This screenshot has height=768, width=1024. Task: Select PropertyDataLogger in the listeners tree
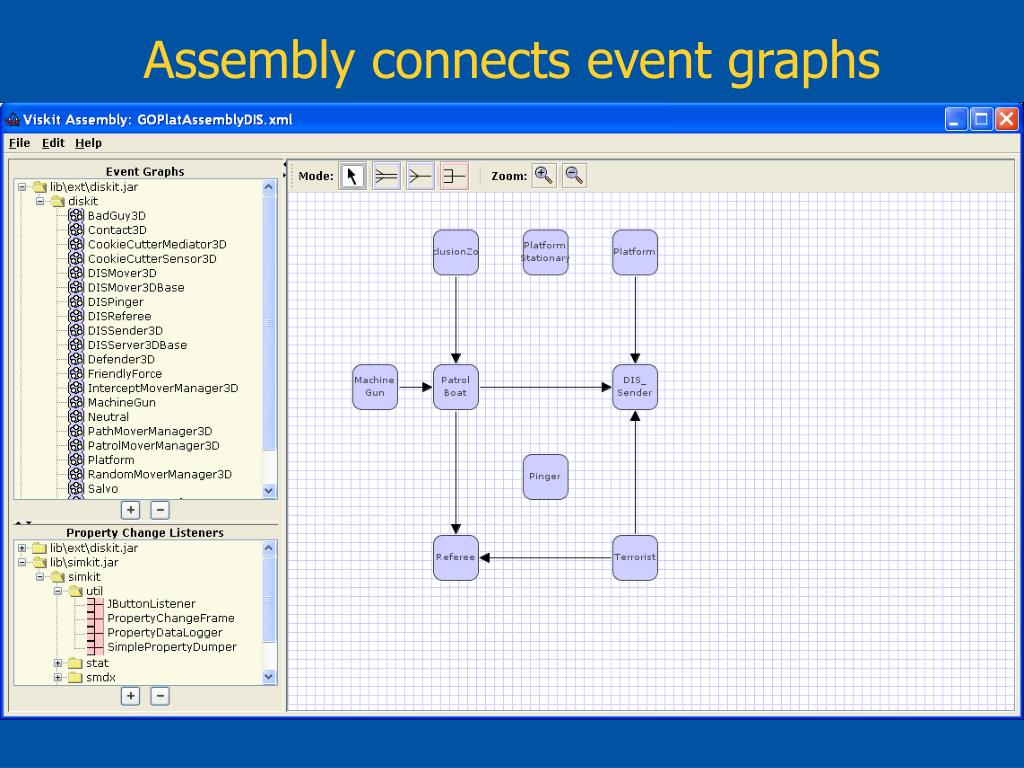coord(164,633)
